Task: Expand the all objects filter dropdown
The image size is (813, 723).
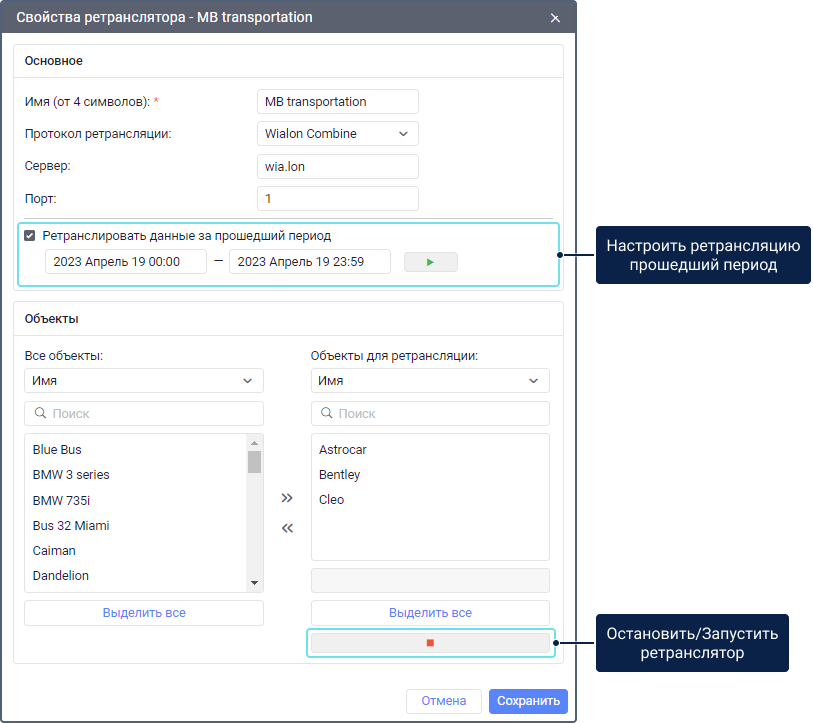Action: (143, 380)
